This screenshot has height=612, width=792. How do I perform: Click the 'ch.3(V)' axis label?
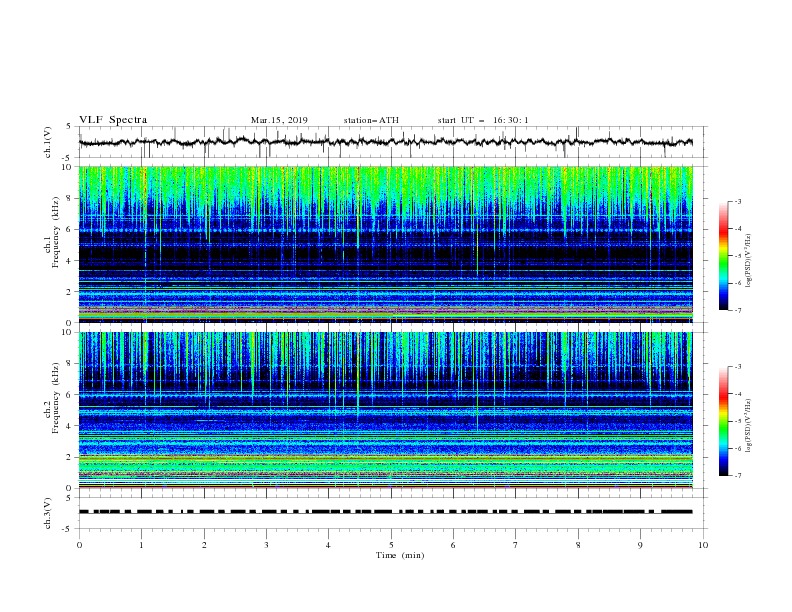point(48,513)
